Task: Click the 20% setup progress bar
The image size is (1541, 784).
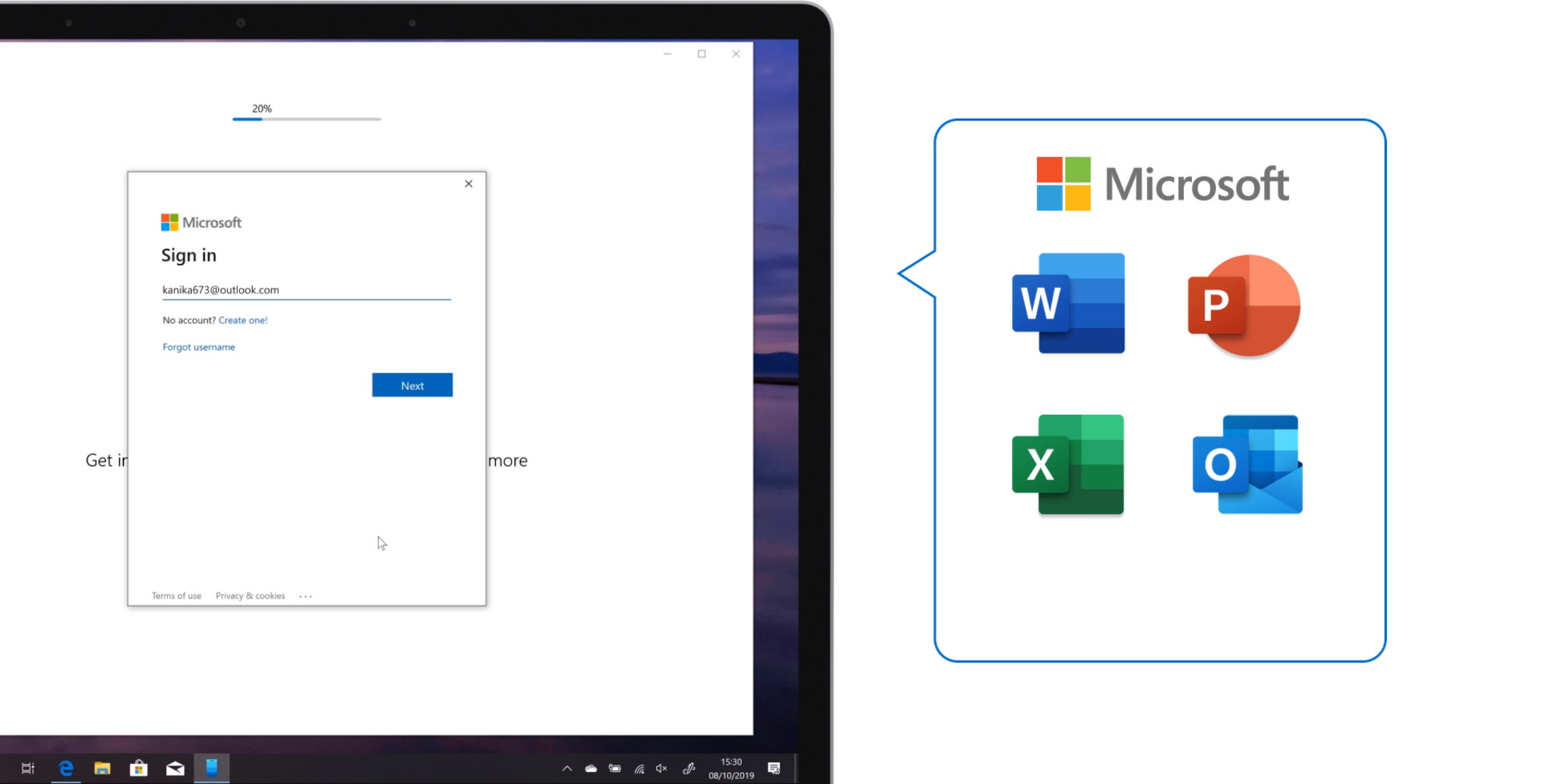Action: [307, 120]
